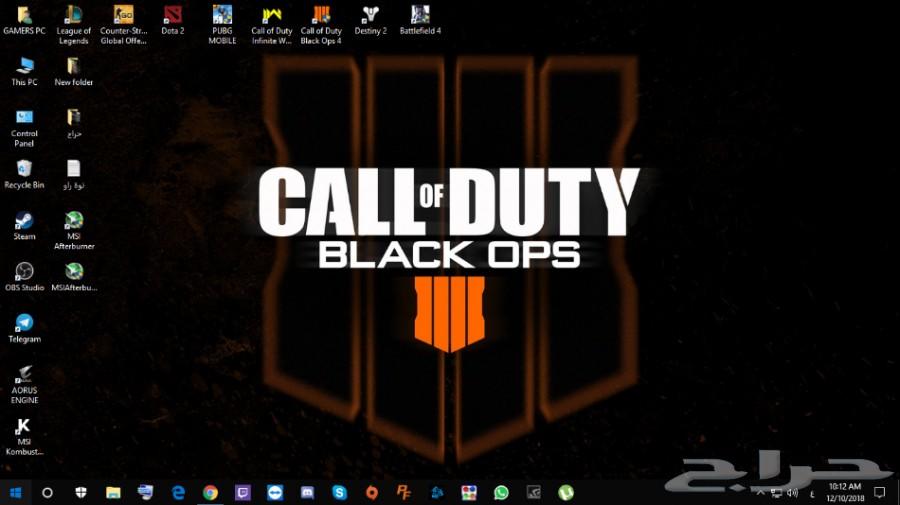Switch to Google Chrome in taskbar

click(210, 492)
